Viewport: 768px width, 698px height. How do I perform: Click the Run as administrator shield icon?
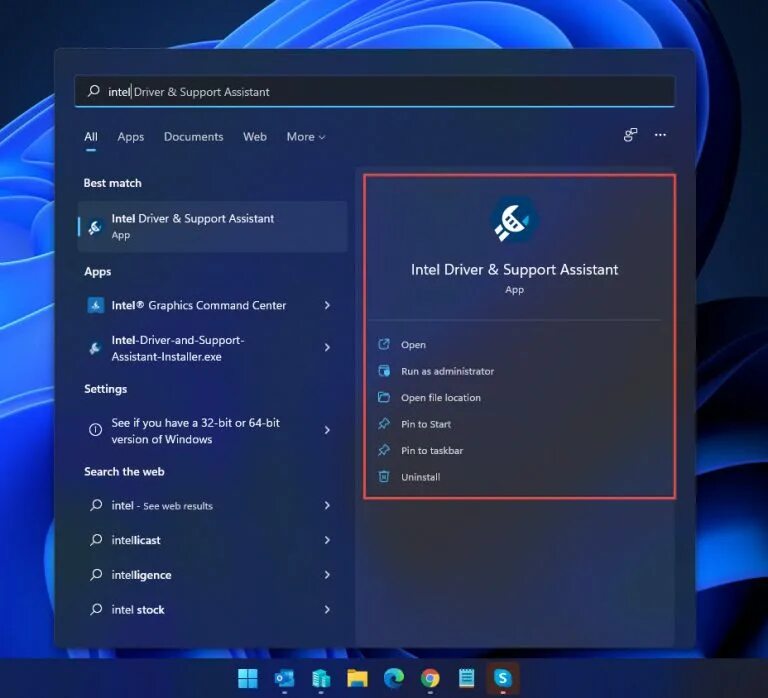coord(384,371)
